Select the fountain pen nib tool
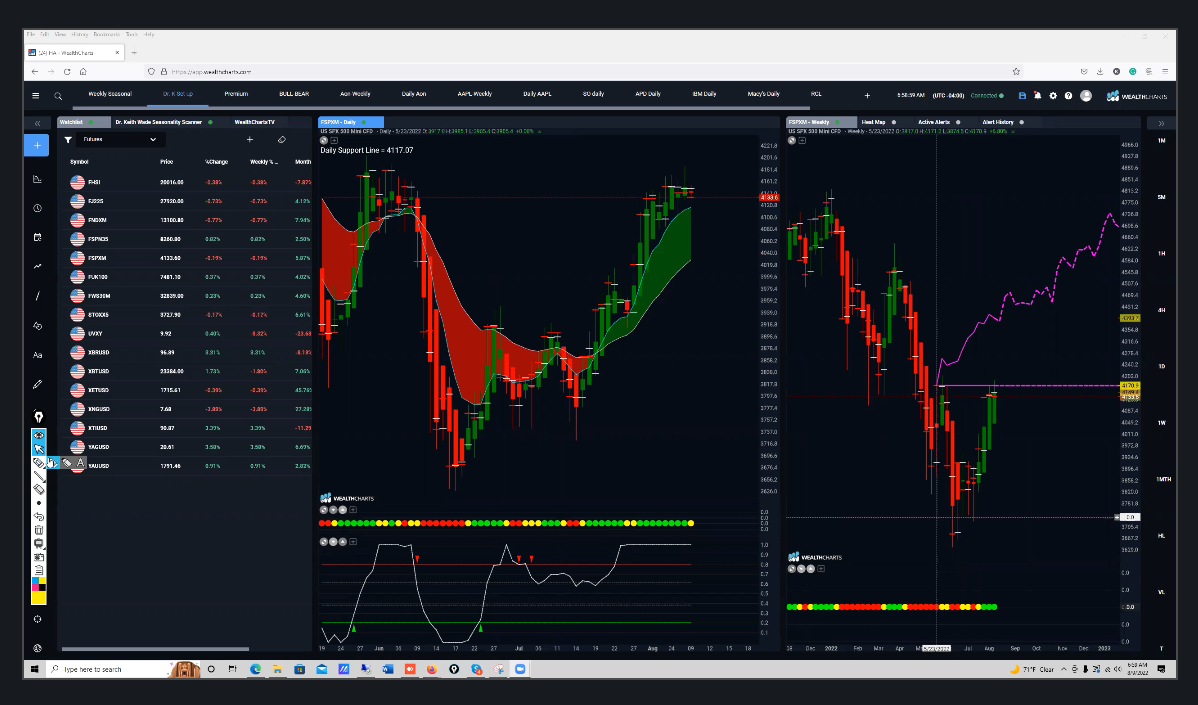The height and width of the screenshot is (705, 1198). 38,416
